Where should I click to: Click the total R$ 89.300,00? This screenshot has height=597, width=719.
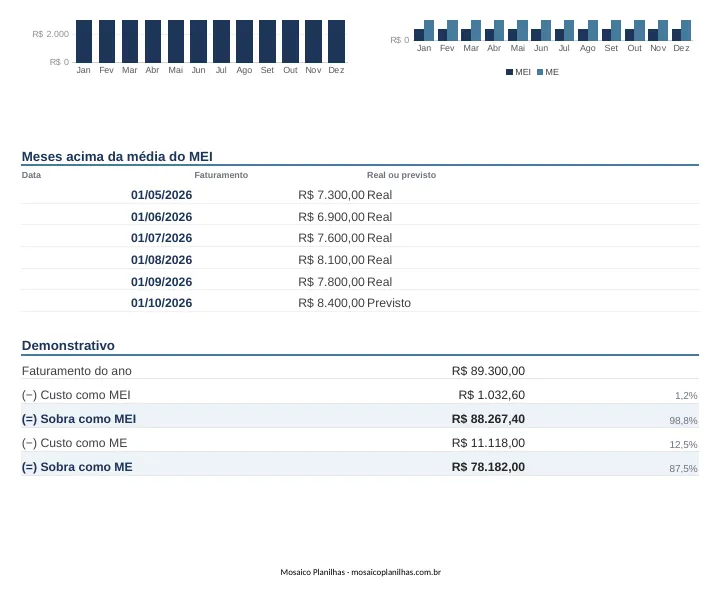pos(488,371)
